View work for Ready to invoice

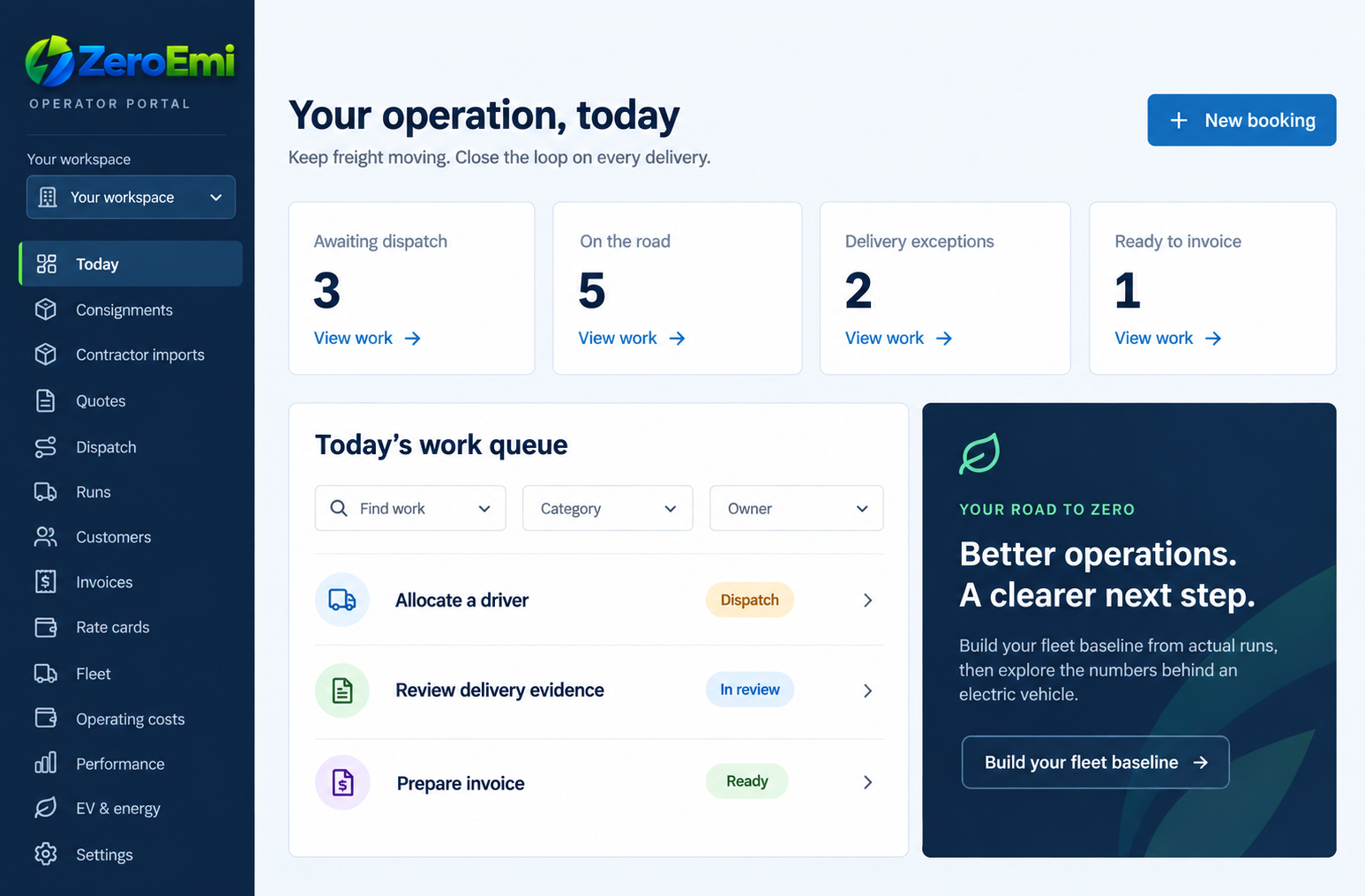1168,339
